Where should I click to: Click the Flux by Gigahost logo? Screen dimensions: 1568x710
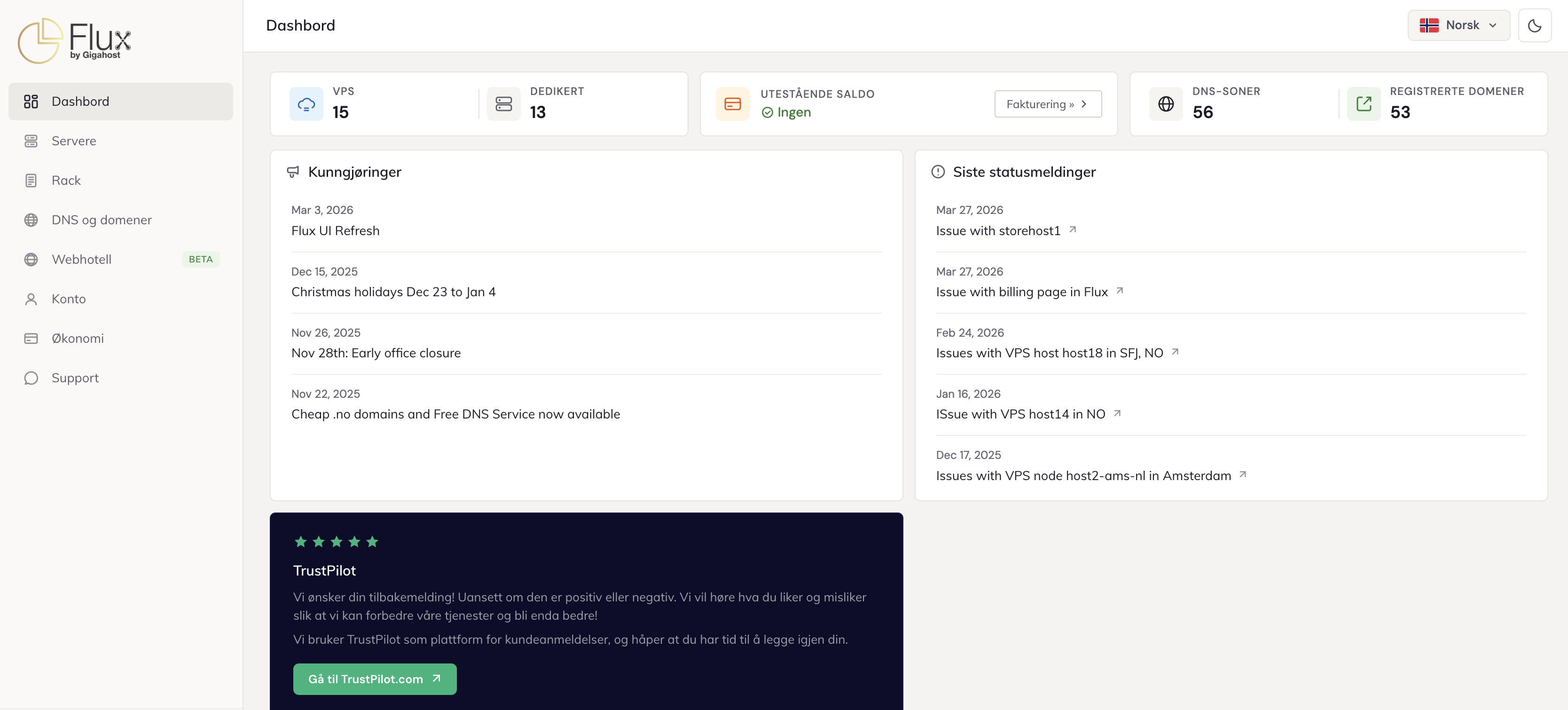(74, 40)
